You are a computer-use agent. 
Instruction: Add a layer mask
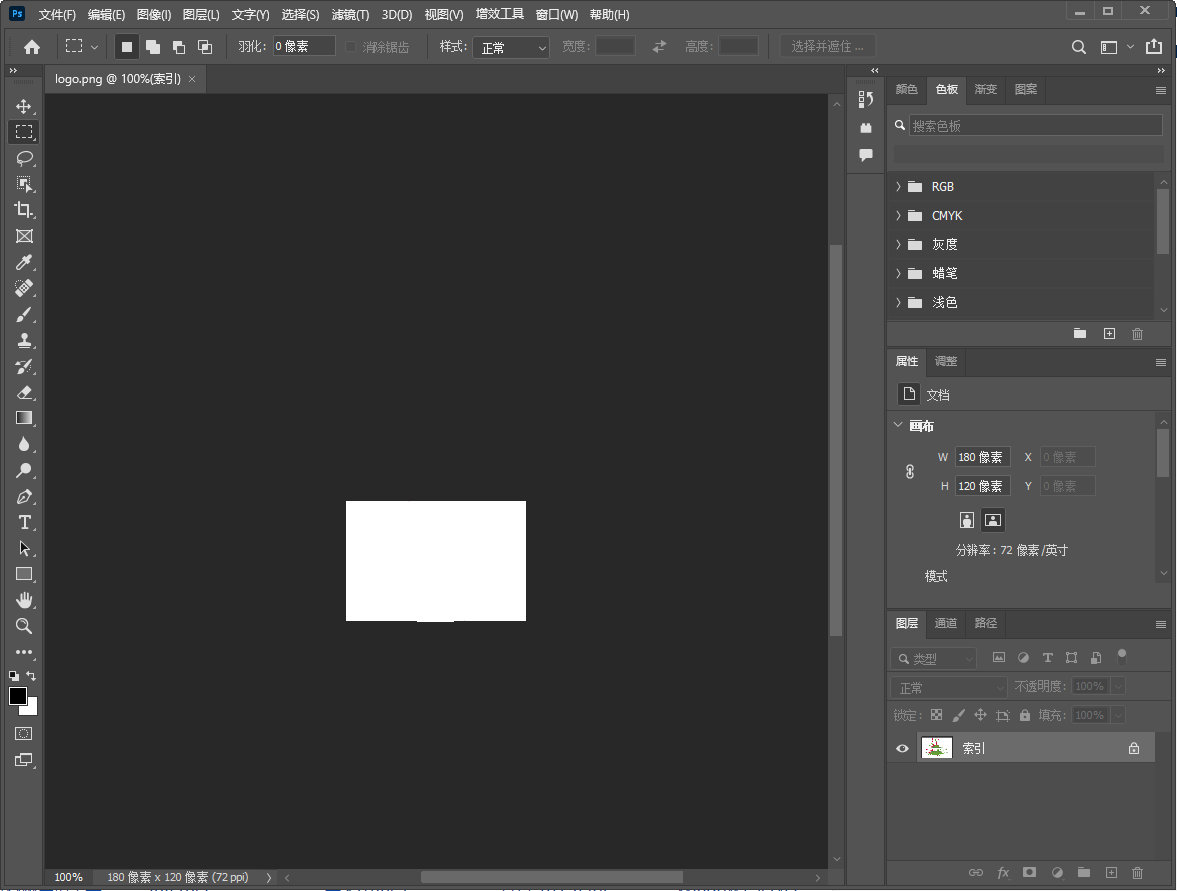click(x=1029, y=872)
